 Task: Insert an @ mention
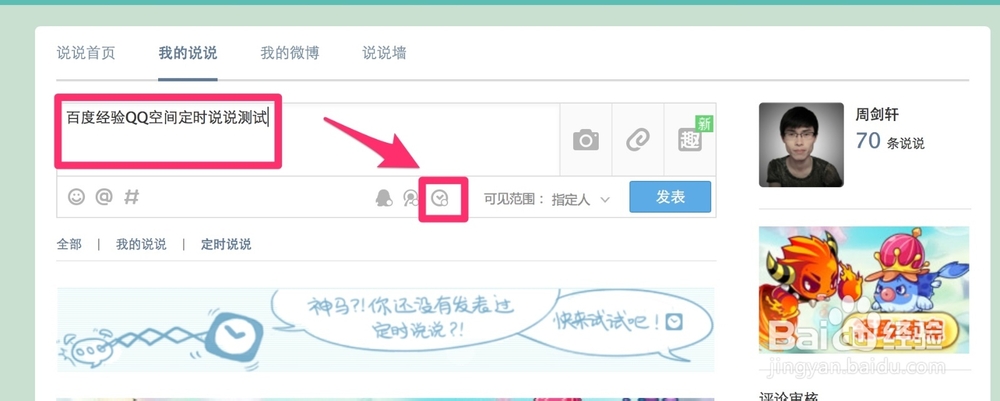pyautogui.click(x=104, y=197)
